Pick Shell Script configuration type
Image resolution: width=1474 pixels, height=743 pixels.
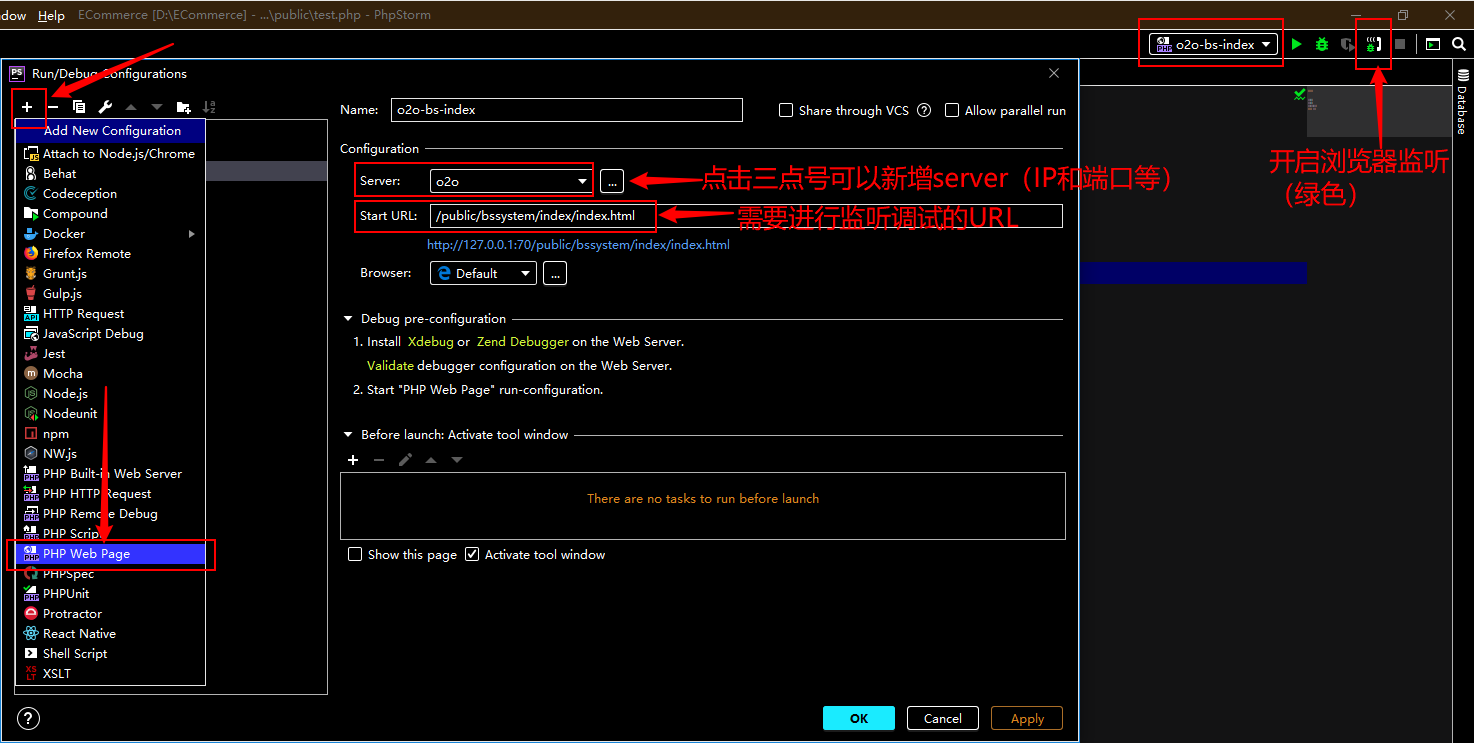click(x=110, y=654)
